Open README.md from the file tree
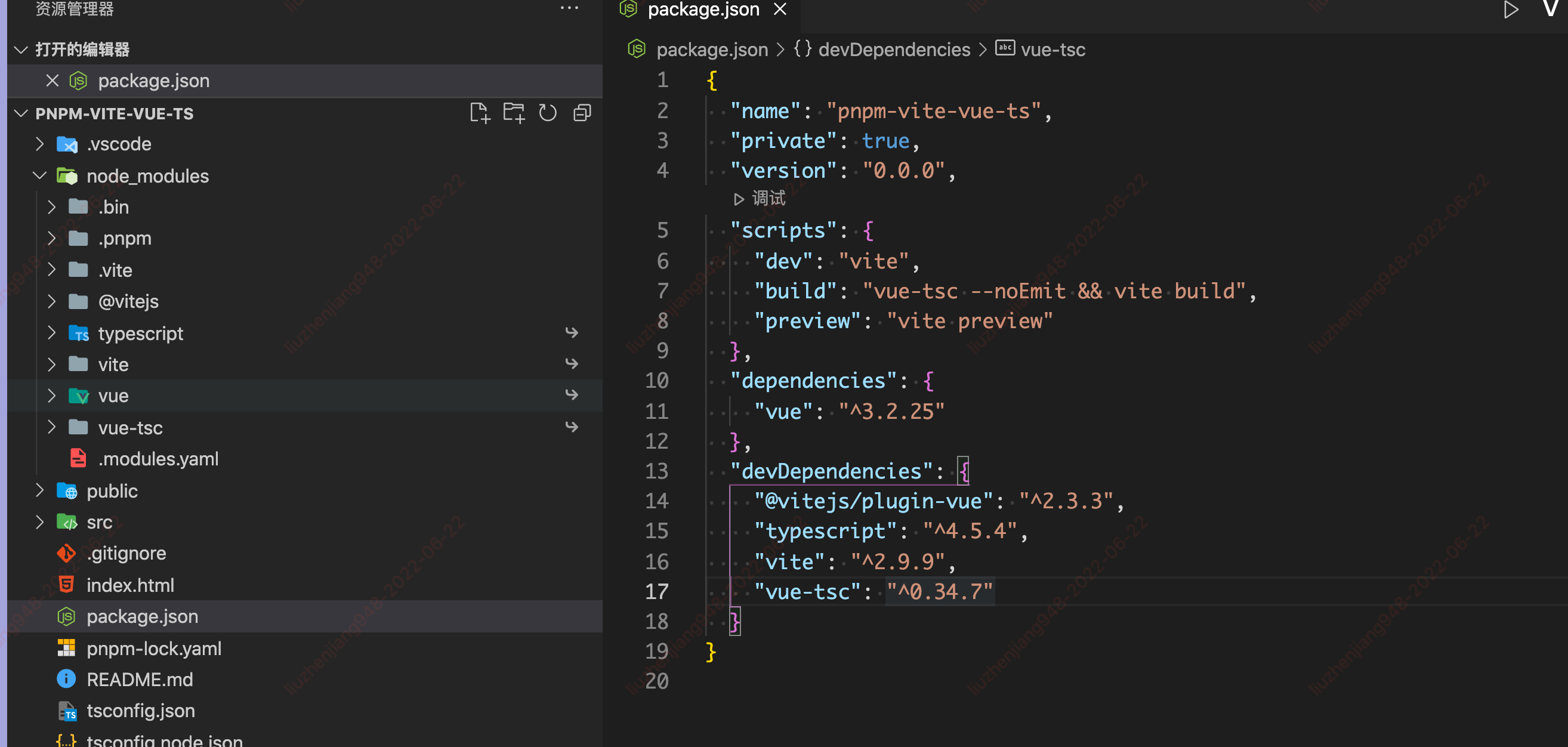 [305, 679]
